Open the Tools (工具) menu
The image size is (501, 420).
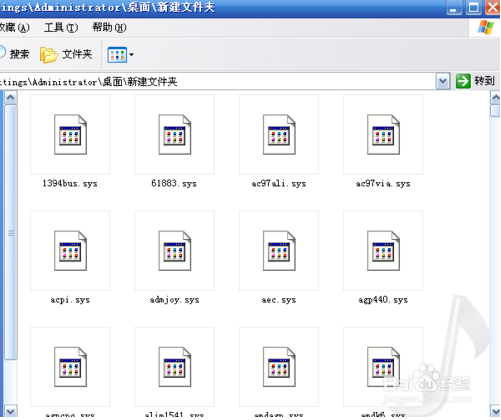[61, 28]
